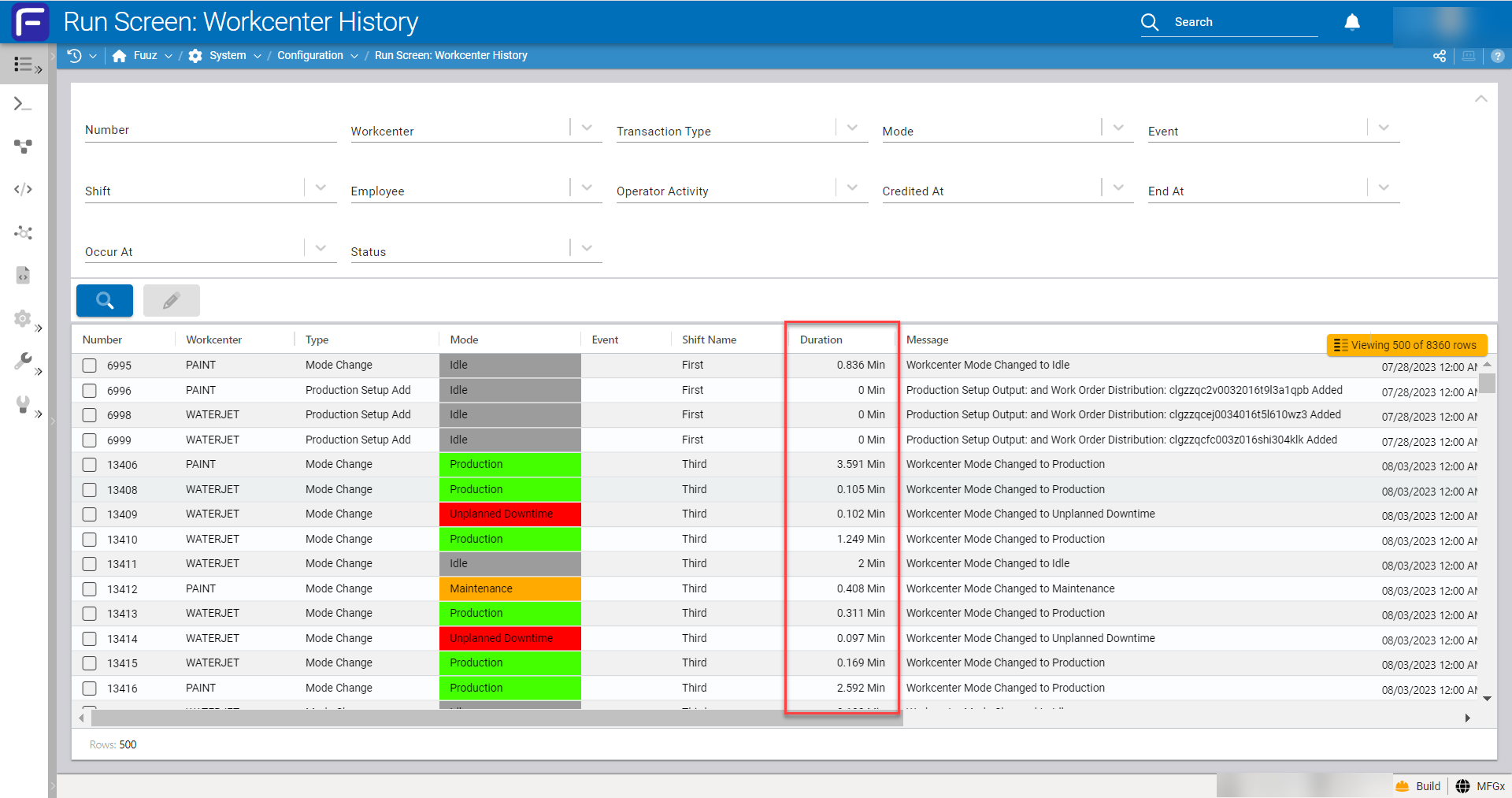Expand the Status filter dropdown
The image size is (1512, 798).
587,248
